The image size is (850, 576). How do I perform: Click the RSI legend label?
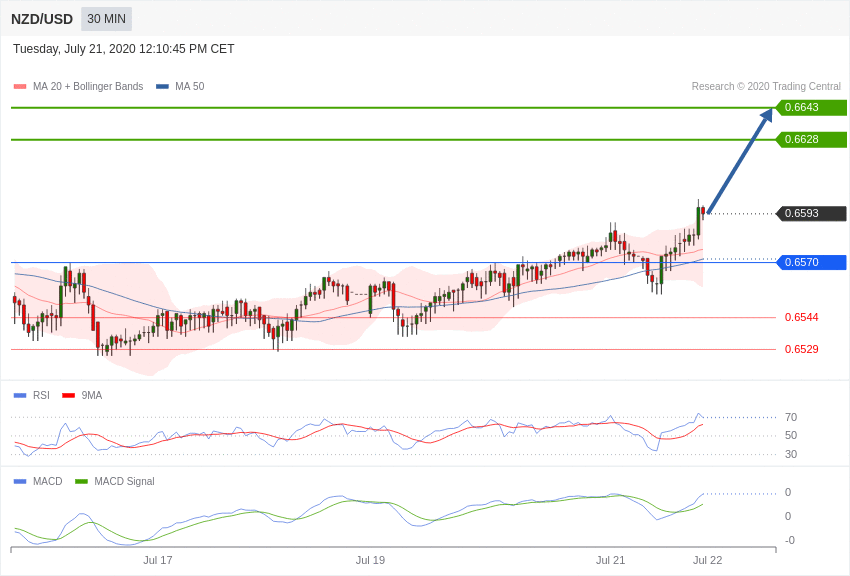(41, 396)
